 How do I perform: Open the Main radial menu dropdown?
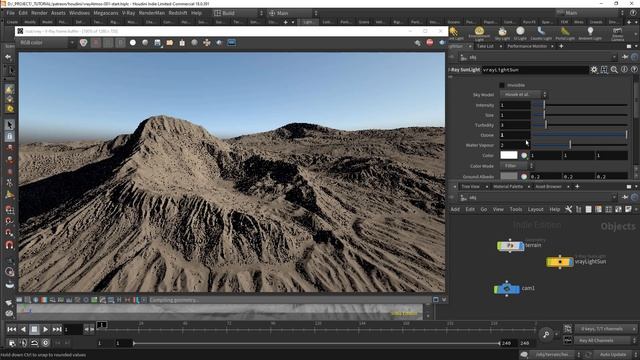click(x=293, y=13)
